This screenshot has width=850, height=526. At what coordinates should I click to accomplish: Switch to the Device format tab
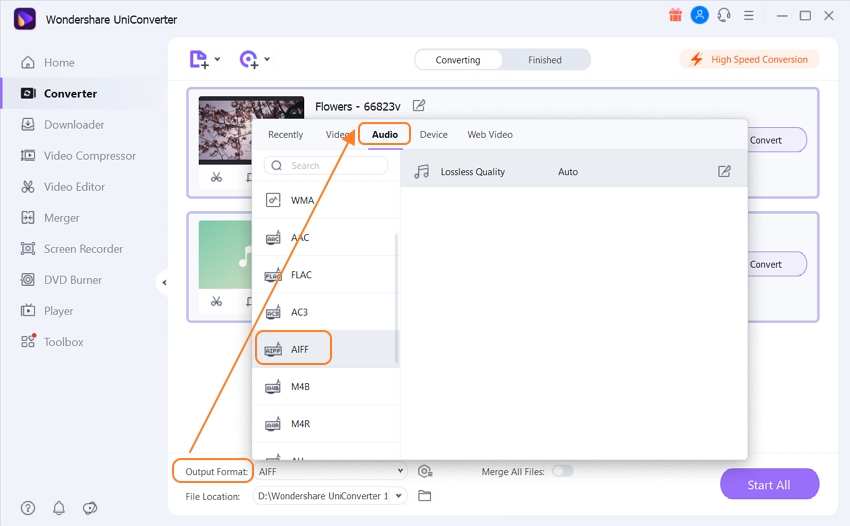(x=434, y=134)
